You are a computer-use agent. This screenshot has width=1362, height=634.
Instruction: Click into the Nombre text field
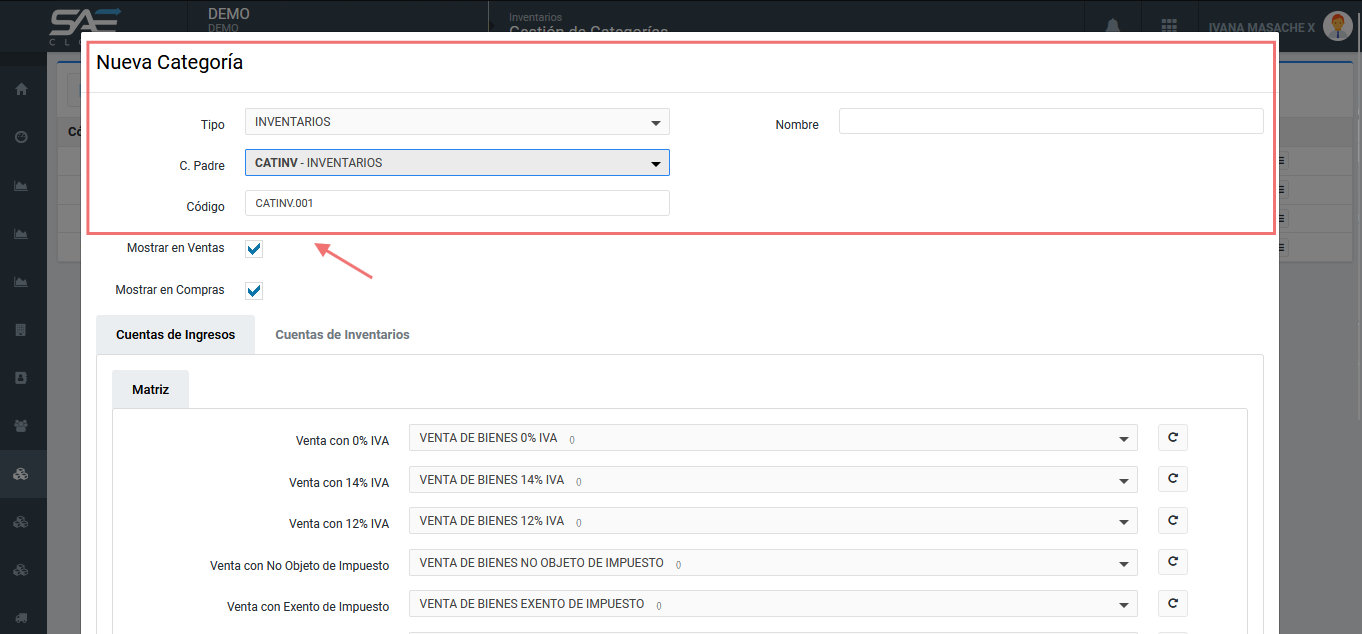tap(1050, 122)
